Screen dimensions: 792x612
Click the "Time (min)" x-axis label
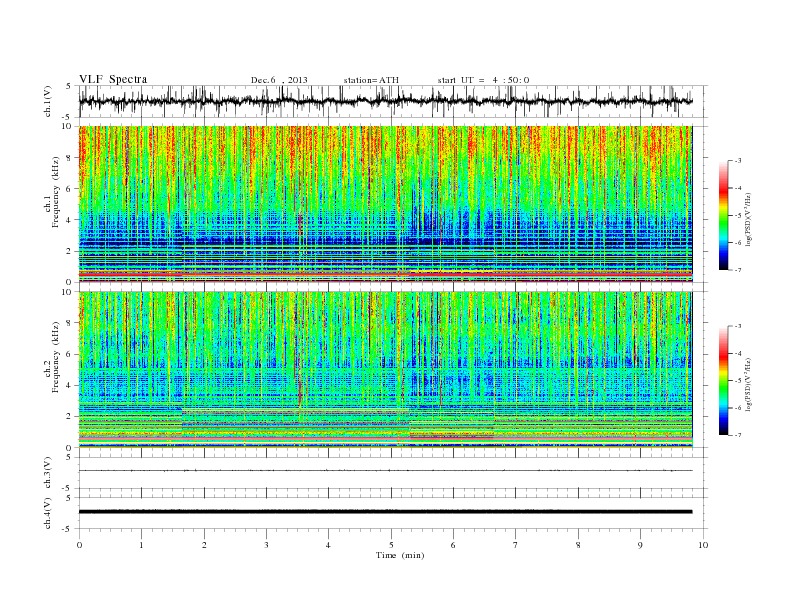(400, 555)
